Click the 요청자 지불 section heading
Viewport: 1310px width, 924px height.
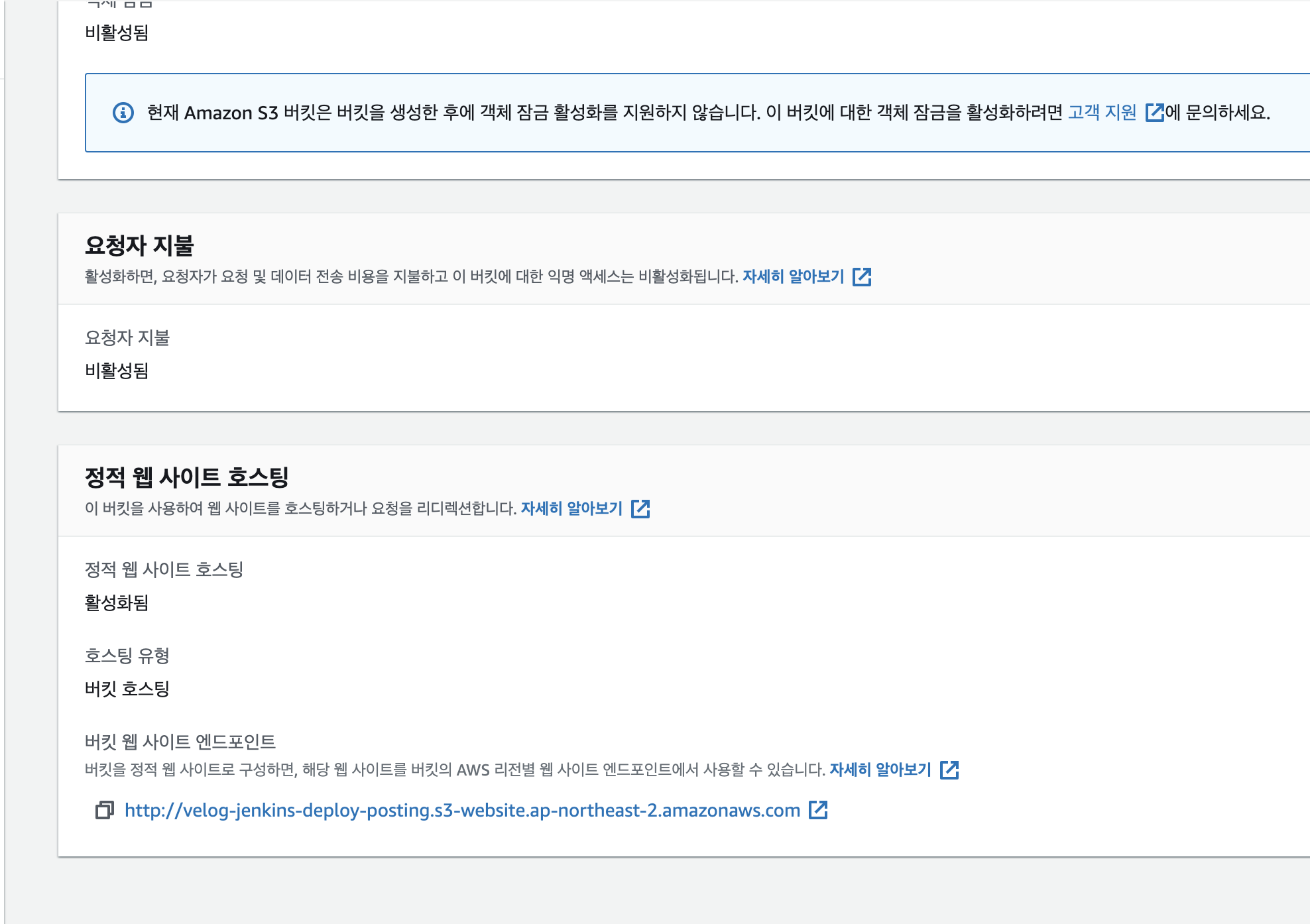pos(139,246)
